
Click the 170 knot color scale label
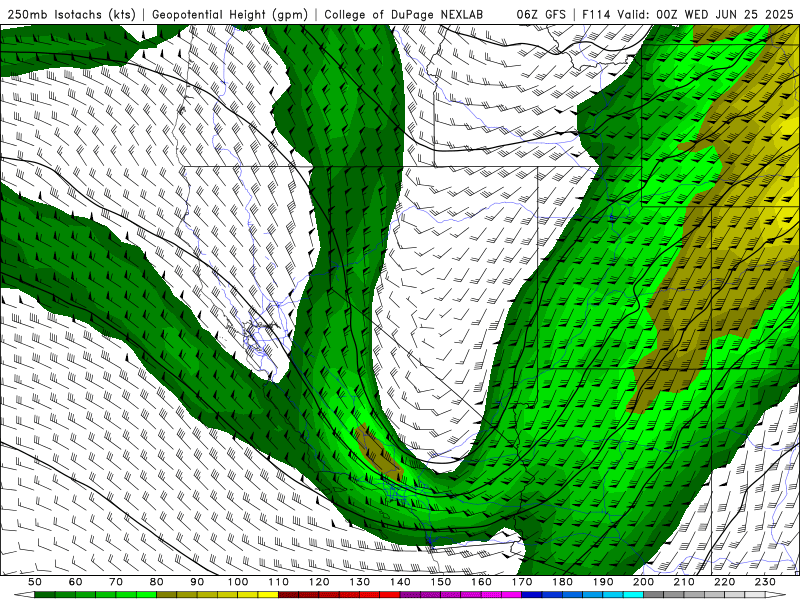tap(522, 582)
